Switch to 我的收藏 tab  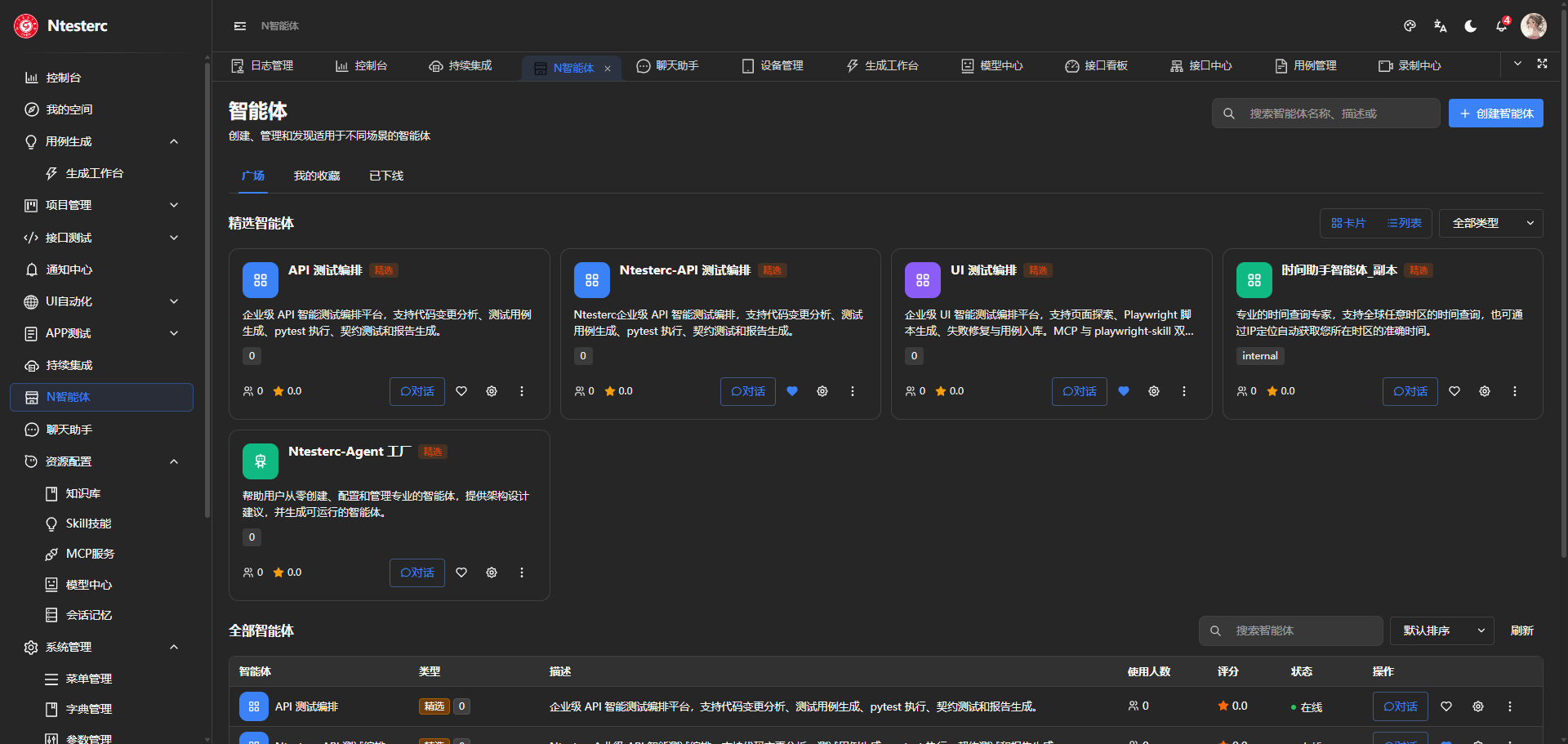click(317, 176)
